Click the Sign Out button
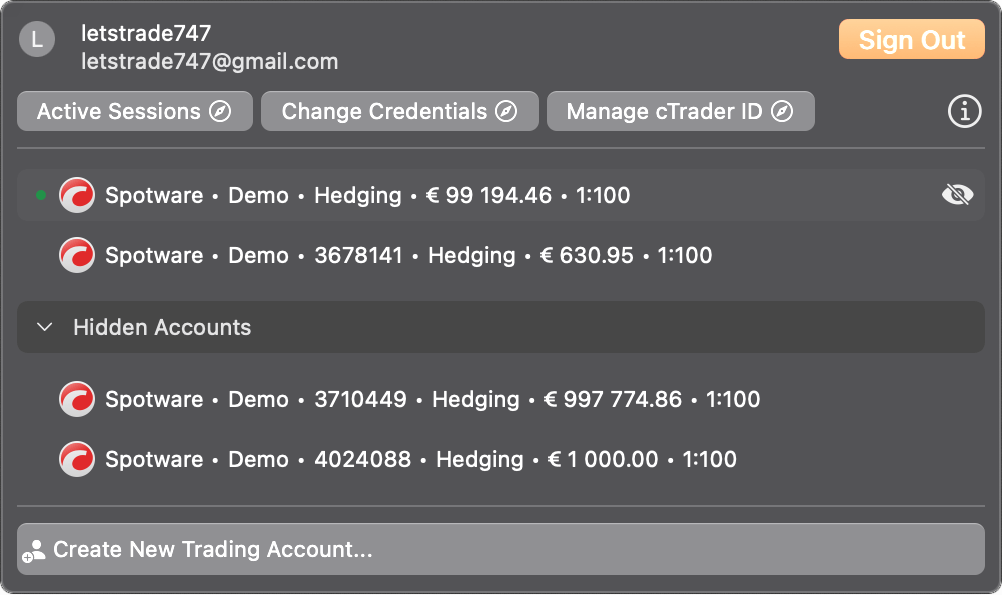Viewport: 1002px width, 595px height. 911,39
